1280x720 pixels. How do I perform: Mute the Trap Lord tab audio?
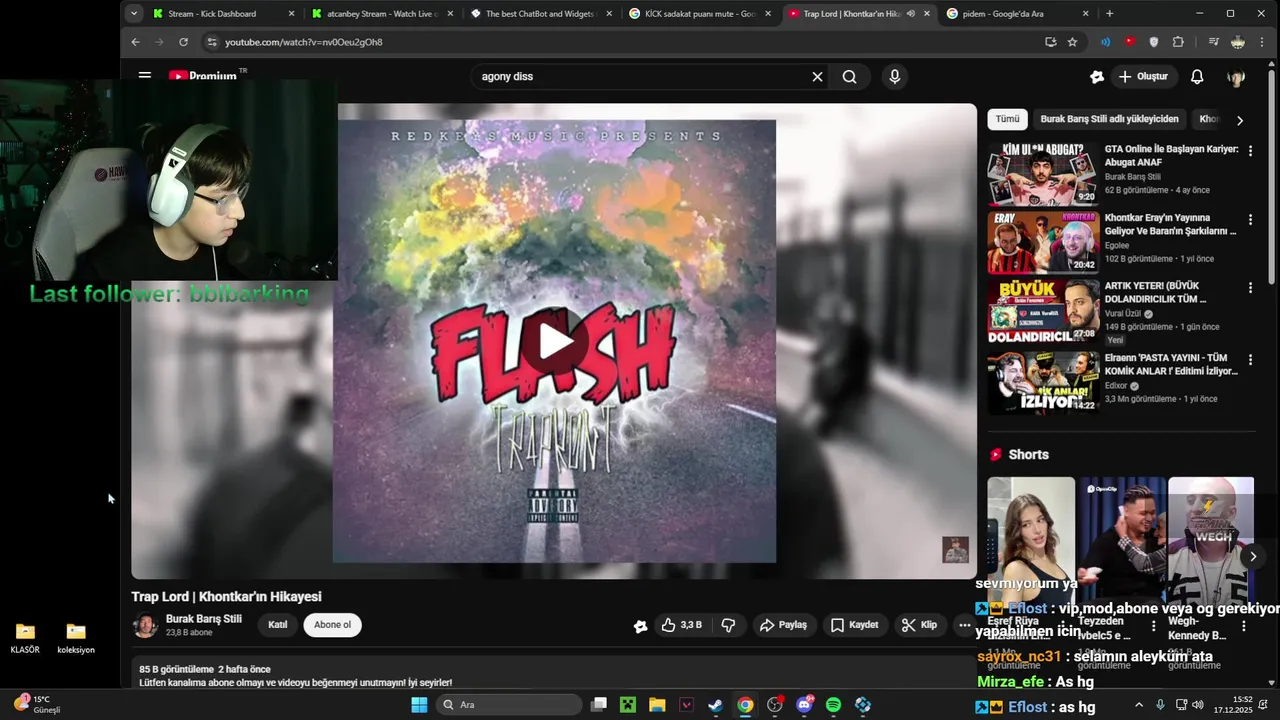(910, 14)
